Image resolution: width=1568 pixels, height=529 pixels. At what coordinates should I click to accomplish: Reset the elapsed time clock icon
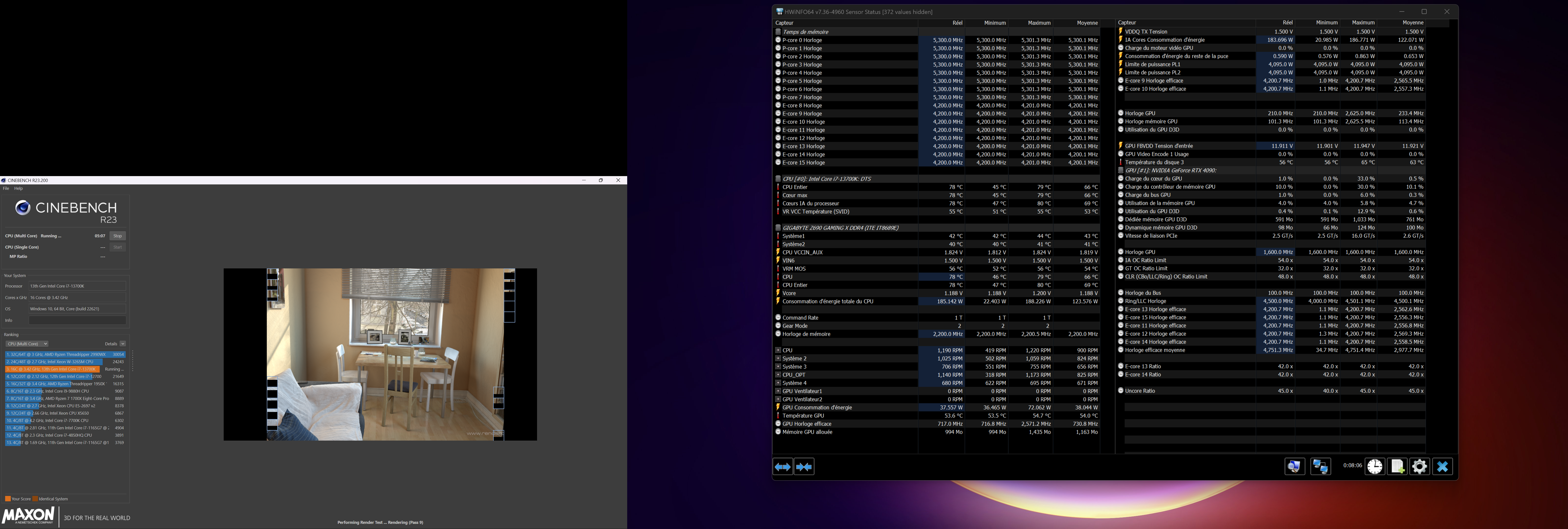point(1374,467)
